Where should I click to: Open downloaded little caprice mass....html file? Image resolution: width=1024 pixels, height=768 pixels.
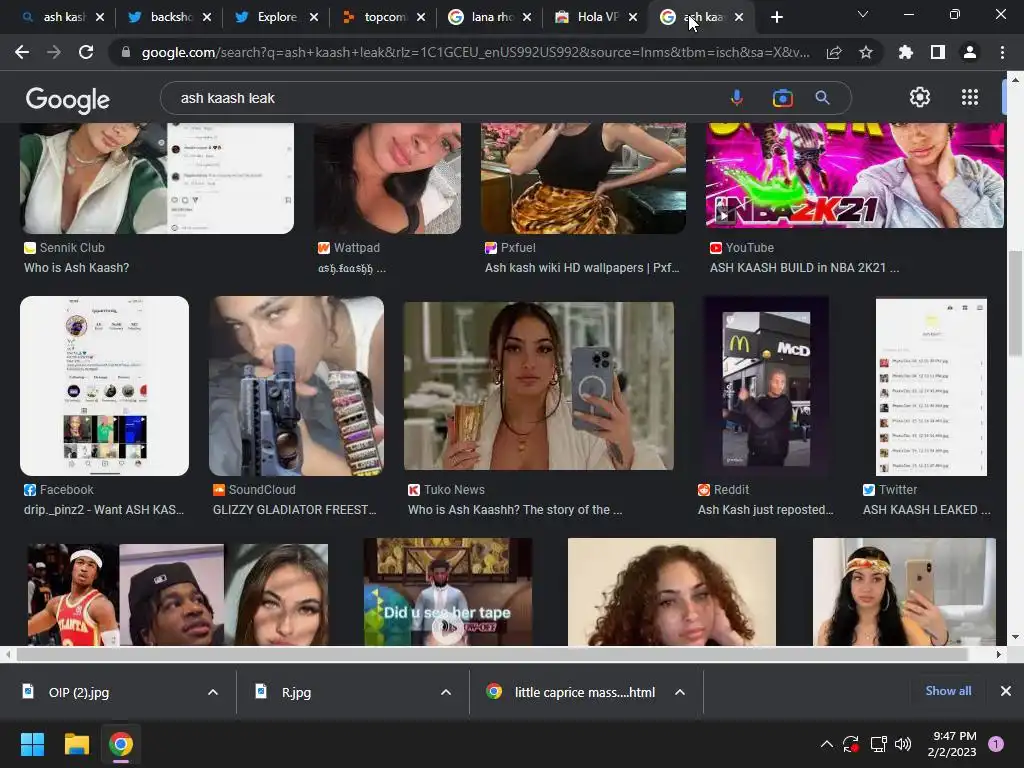point(584,692)
